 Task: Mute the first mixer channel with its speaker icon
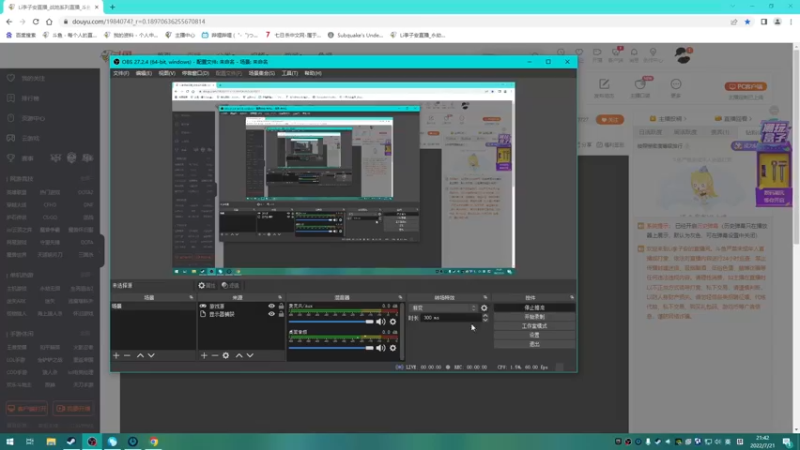381,321
